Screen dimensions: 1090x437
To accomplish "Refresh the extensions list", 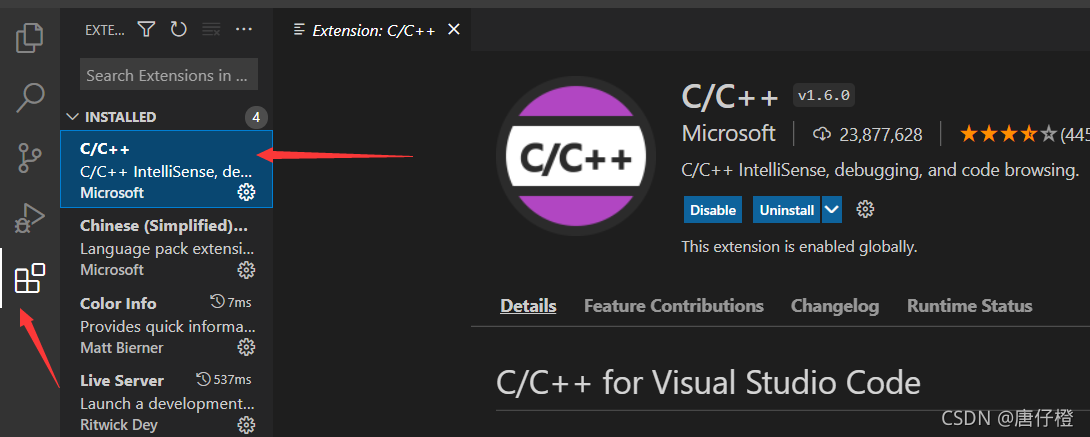I will click(x=178, y=30).
